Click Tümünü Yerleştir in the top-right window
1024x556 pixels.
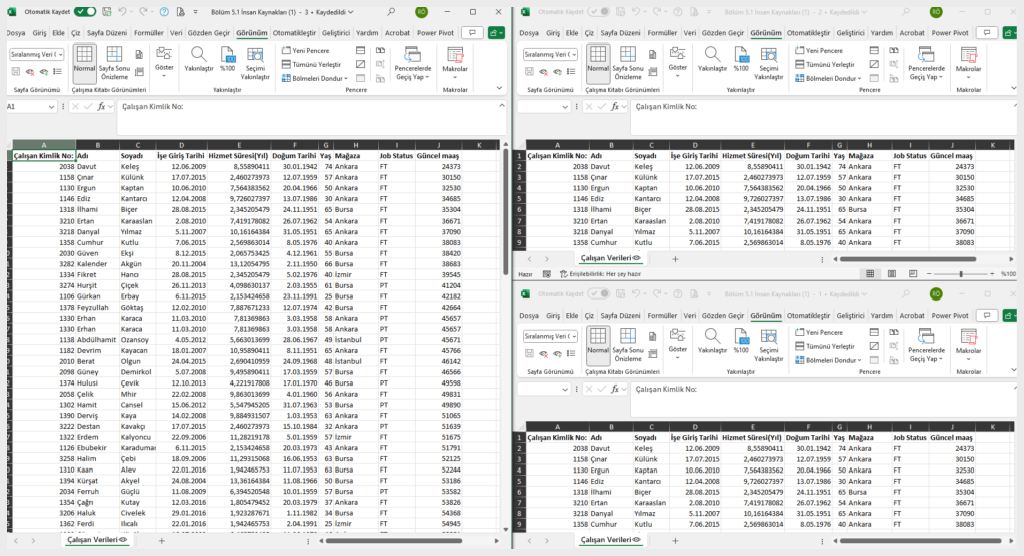point(825,64)
